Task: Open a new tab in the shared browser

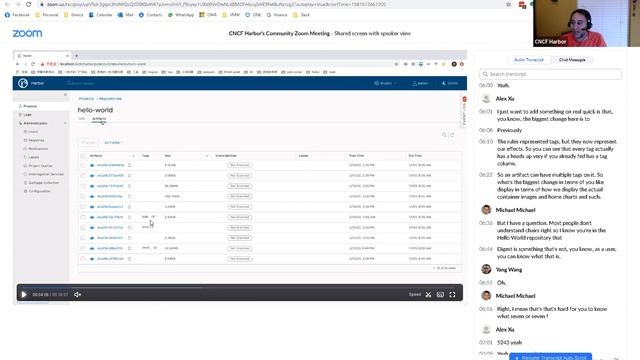Action: (x=76, y=56)
